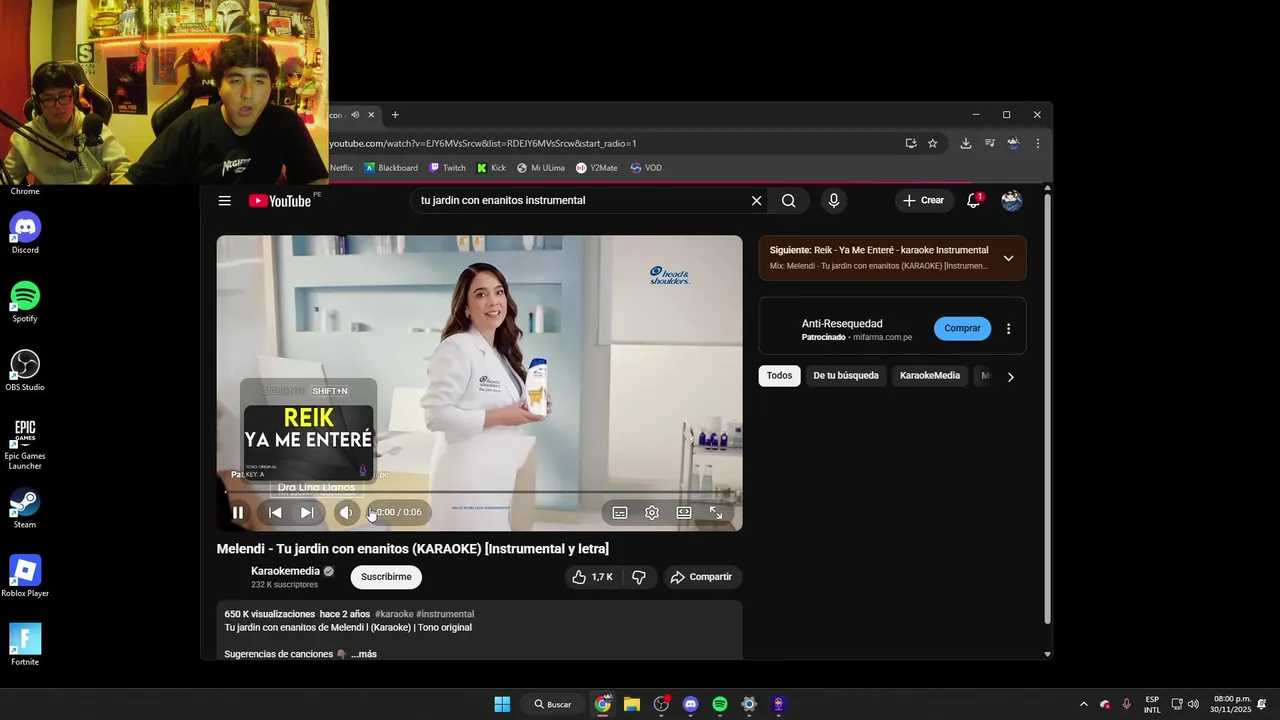Viewport: 1280px width, 720px height.
Task: Open the Kick bookmark
Action: coord(491,168)
